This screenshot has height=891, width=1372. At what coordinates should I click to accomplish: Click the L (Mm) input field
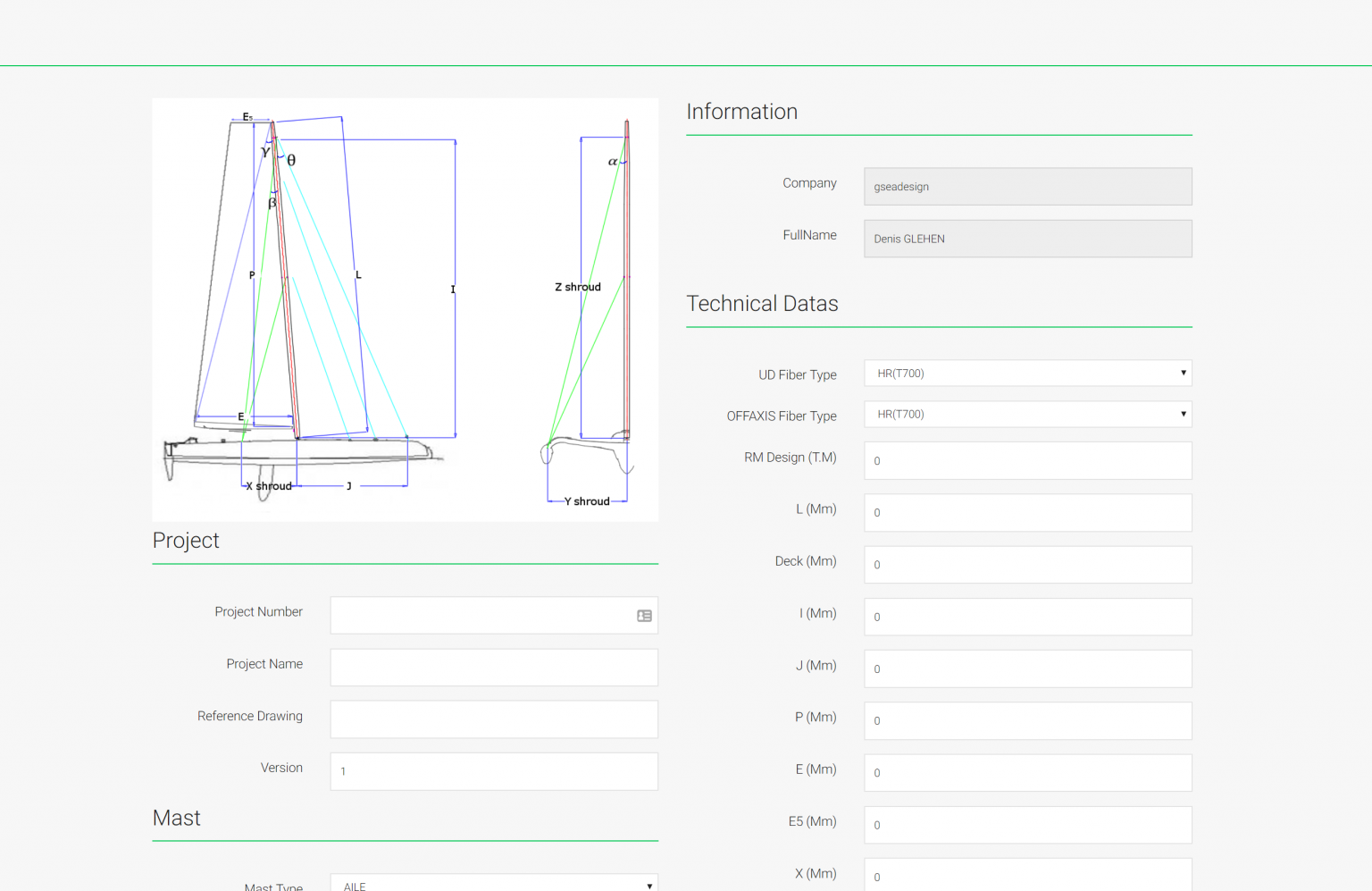pyautogui.click(x=1027, y=512)
